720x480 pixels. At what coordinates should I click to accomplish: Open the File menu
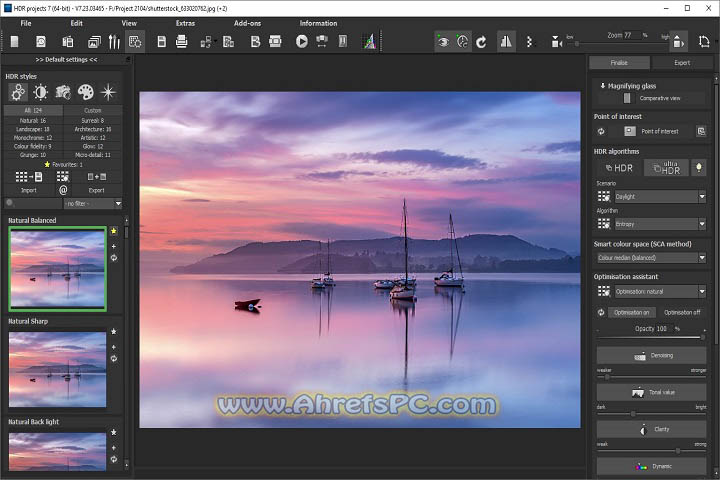click(26, 23)
